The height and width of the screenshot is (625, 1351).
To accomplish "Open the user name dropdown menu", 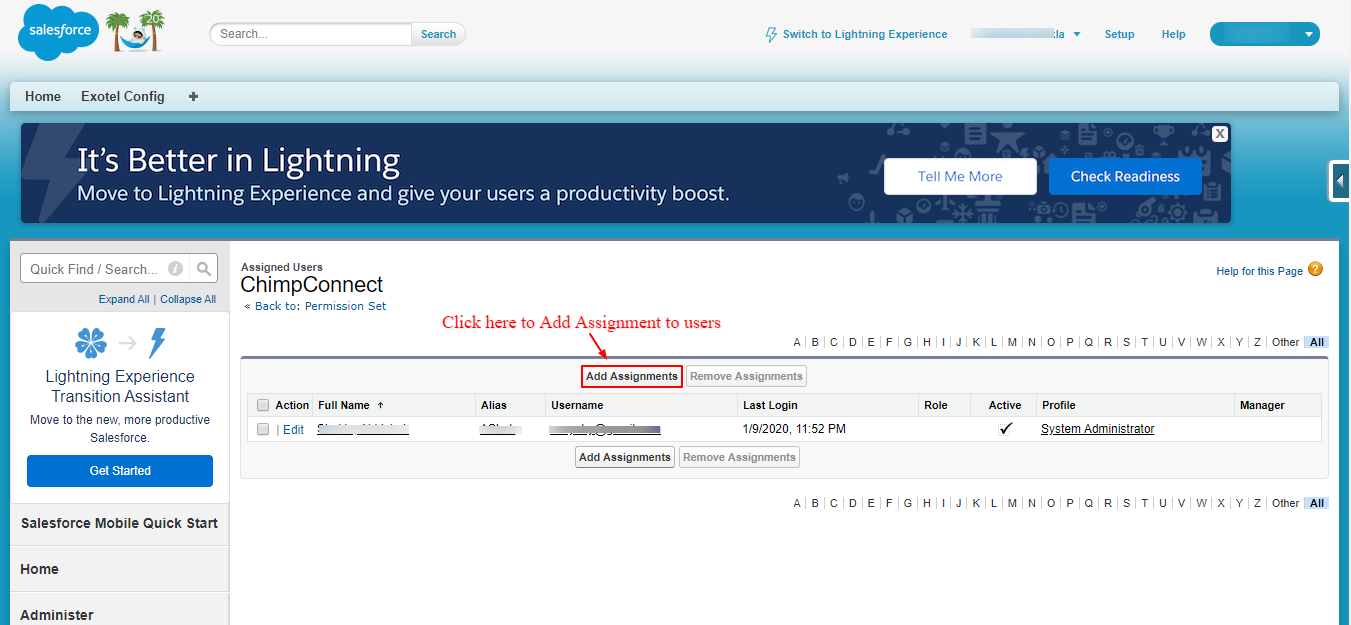I will tap(1076, 34).
